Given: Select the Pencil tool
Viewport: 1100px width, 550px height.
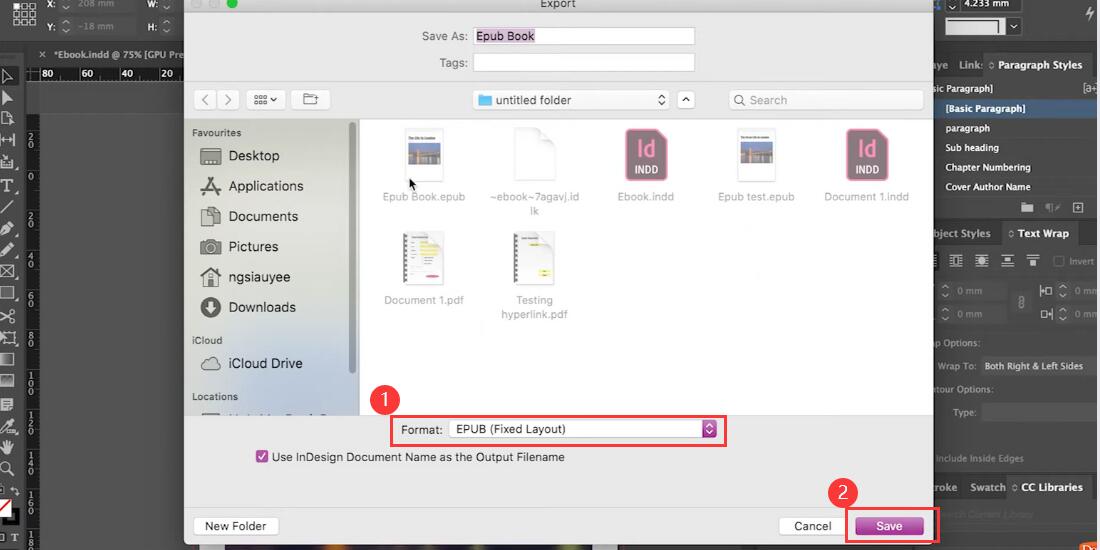Looking at the screenshot, I should coord(7,250).
